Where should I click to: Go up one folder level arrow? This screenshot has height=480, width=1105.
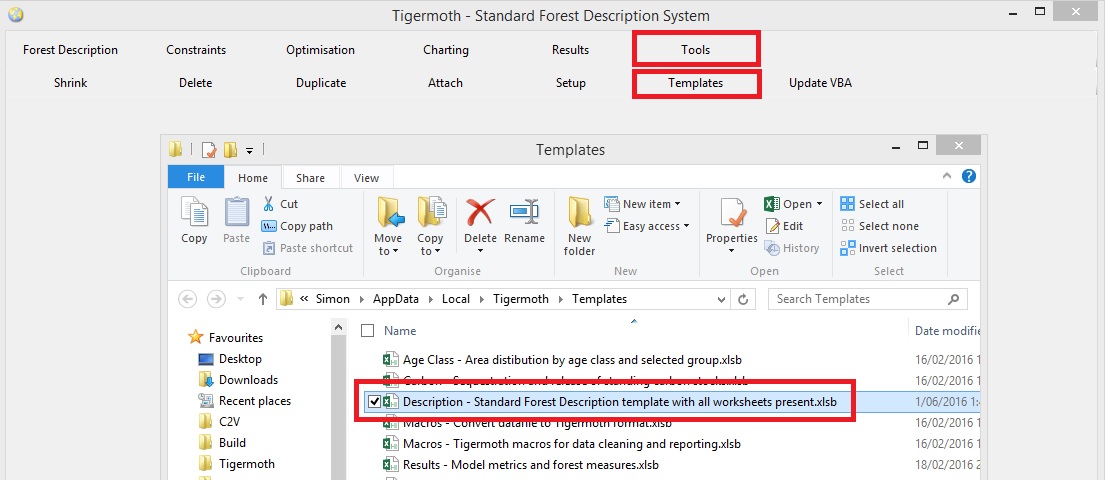[263, 299]
